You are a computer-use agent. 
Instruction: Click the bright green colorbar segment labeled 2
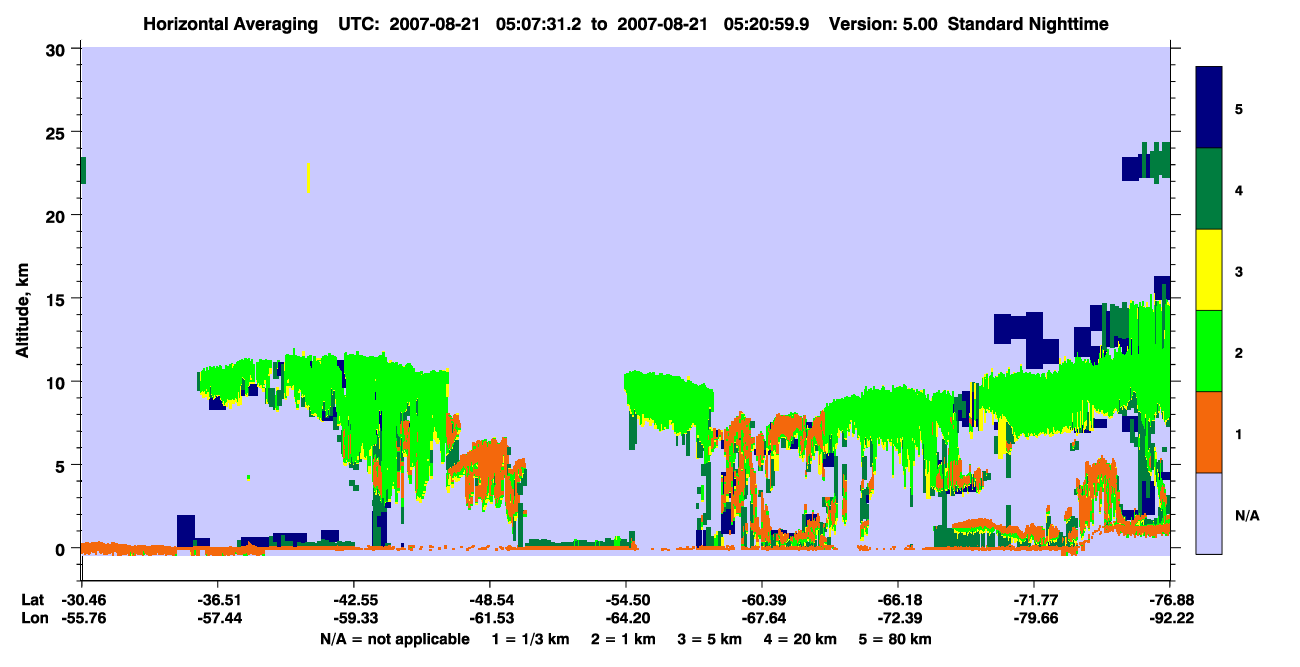[x=1209, y=351]
